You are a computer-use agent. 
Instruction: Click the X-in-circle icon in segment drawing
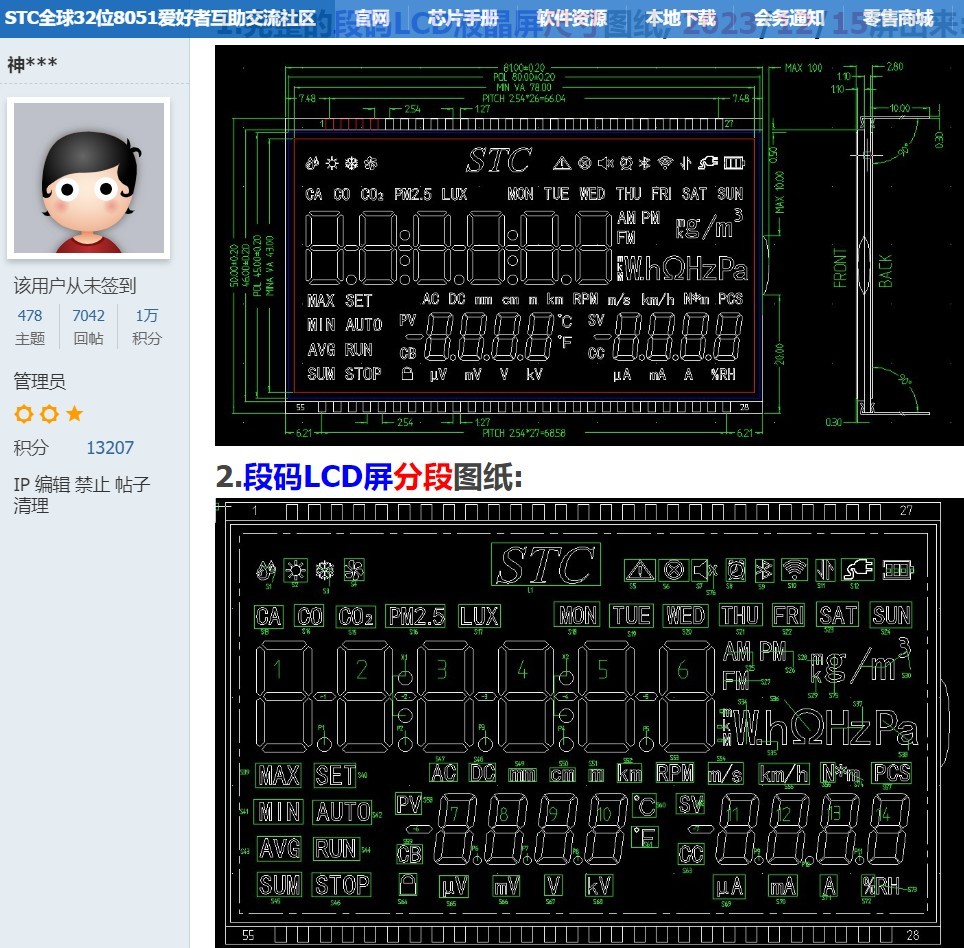point(674,570)
